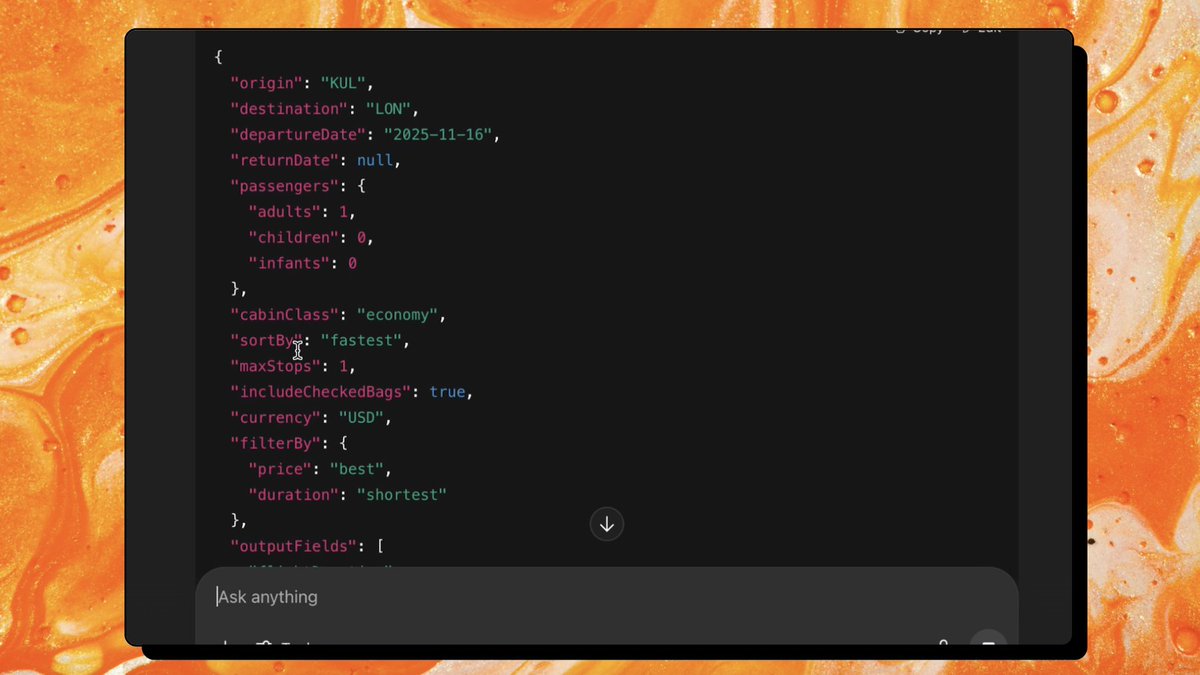Image resolution: width=1200 pixels, height=675 pixels.
Task: Click the "duration" key
Action: (x=294, y=495)
